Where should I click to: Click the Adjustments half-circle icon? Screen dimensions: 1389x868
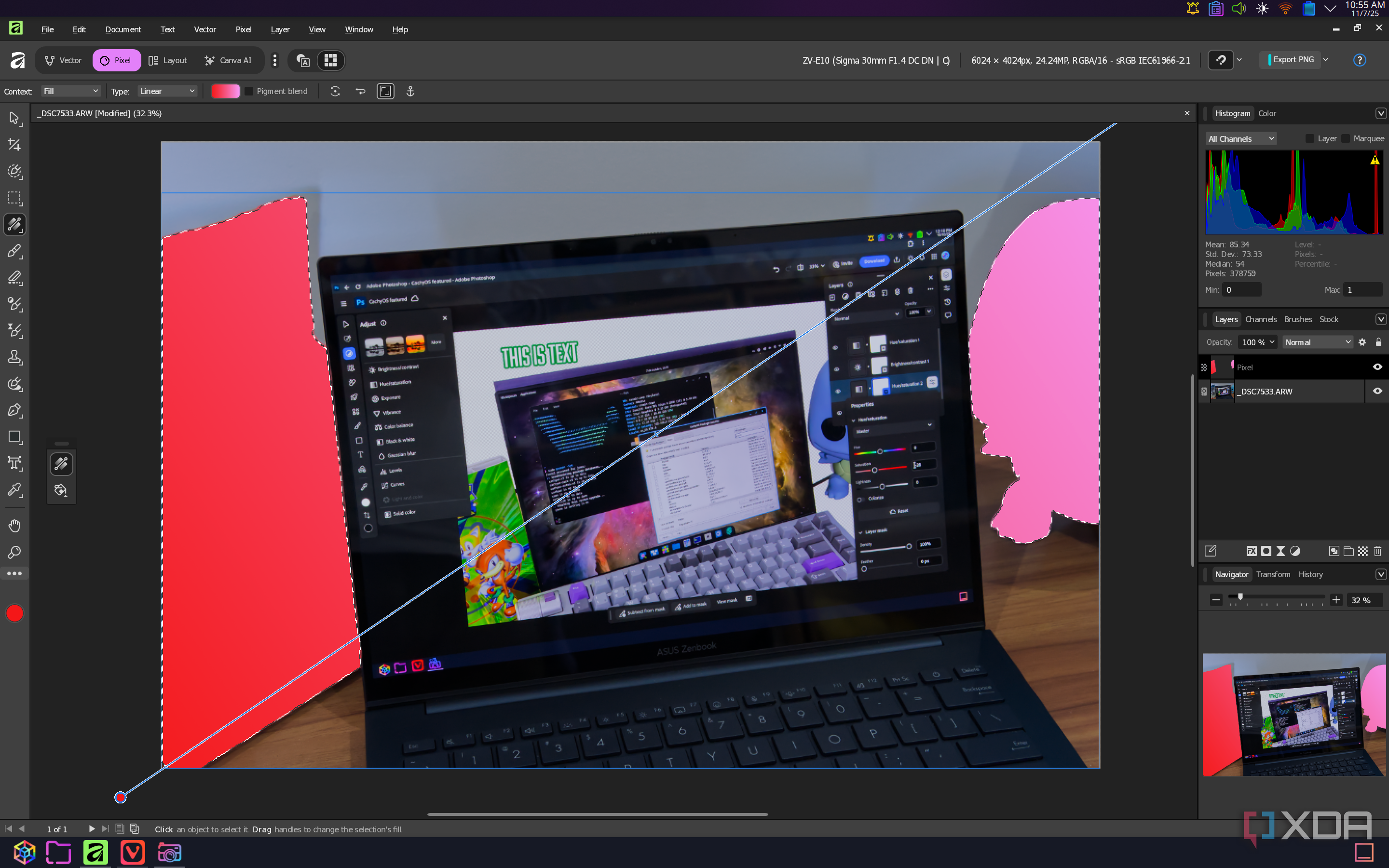pyautogui.click(x=1295, y=551)
